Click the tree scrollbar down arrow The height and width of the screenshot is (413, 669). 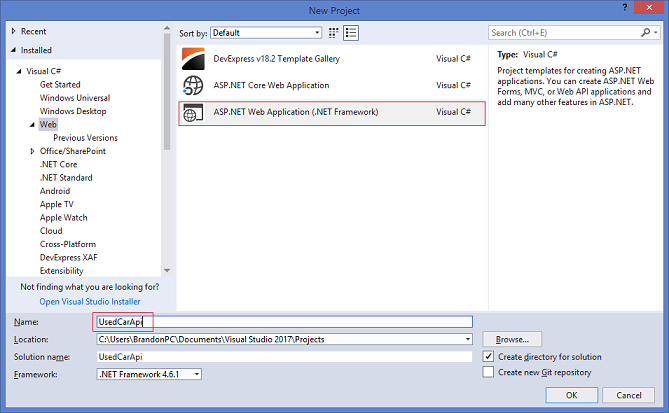167,270
